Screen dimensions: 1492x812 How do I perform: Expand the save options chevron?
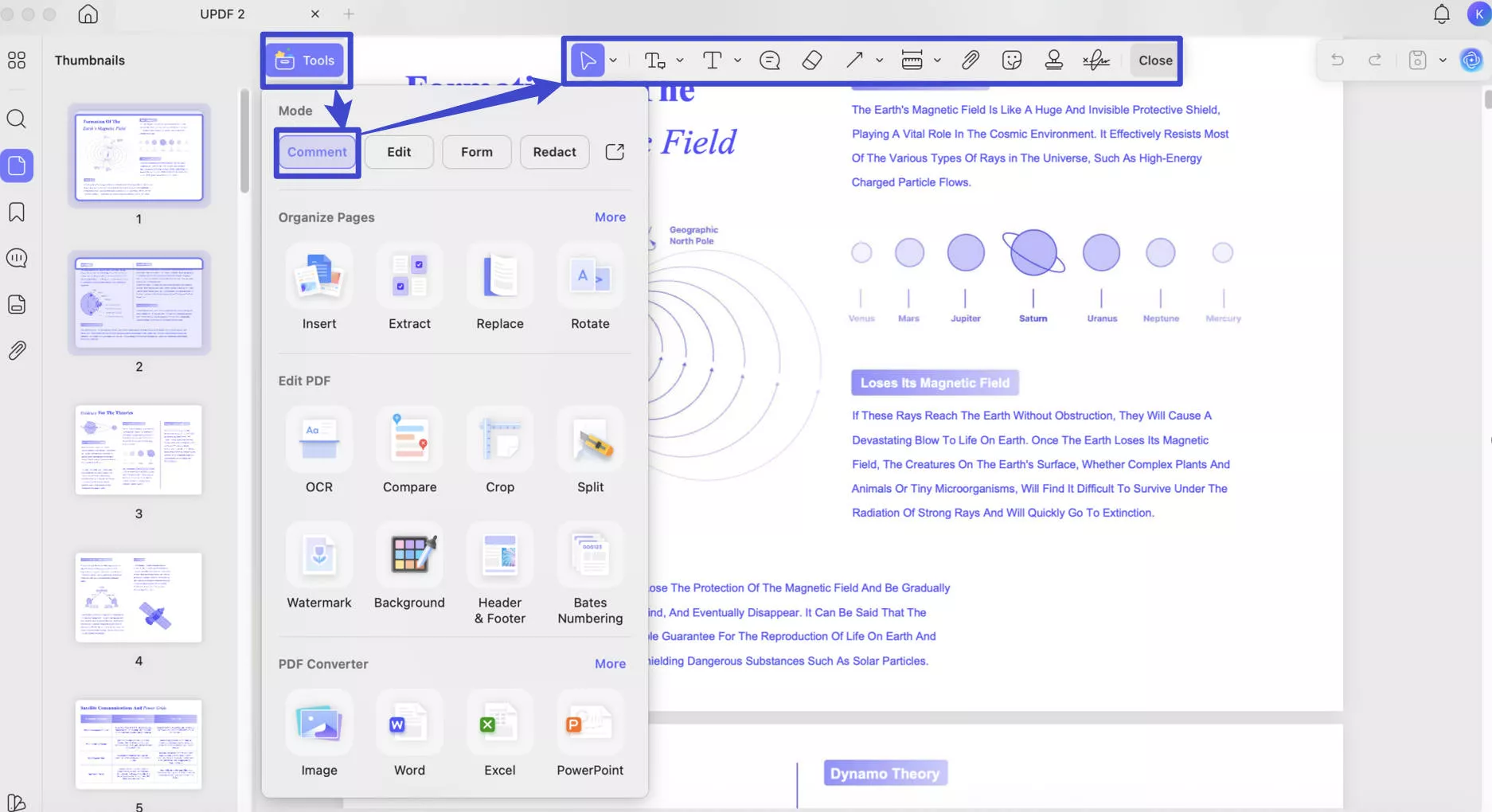coord(1443,60)
